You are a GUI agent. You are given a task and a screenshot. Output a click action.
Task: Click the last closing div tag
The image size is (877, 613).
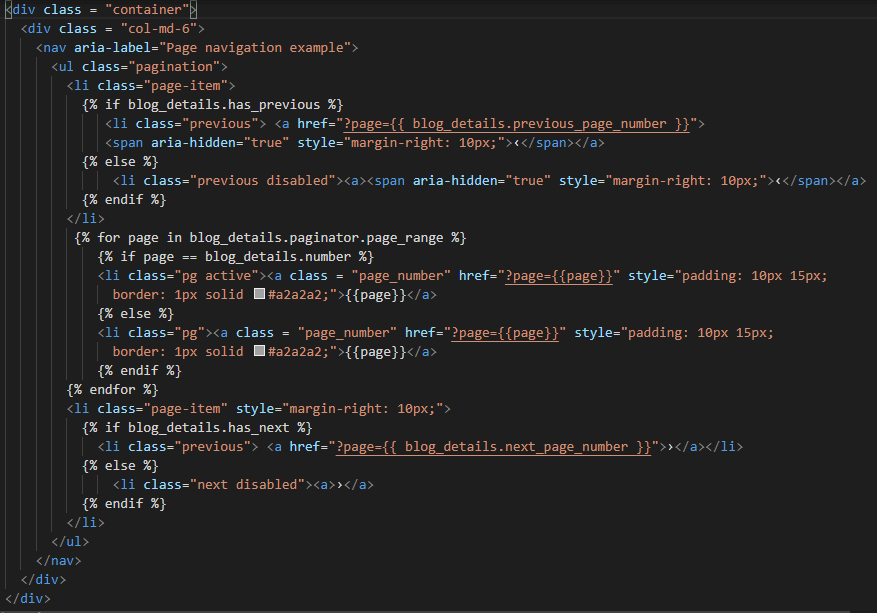tap(28, 599)
